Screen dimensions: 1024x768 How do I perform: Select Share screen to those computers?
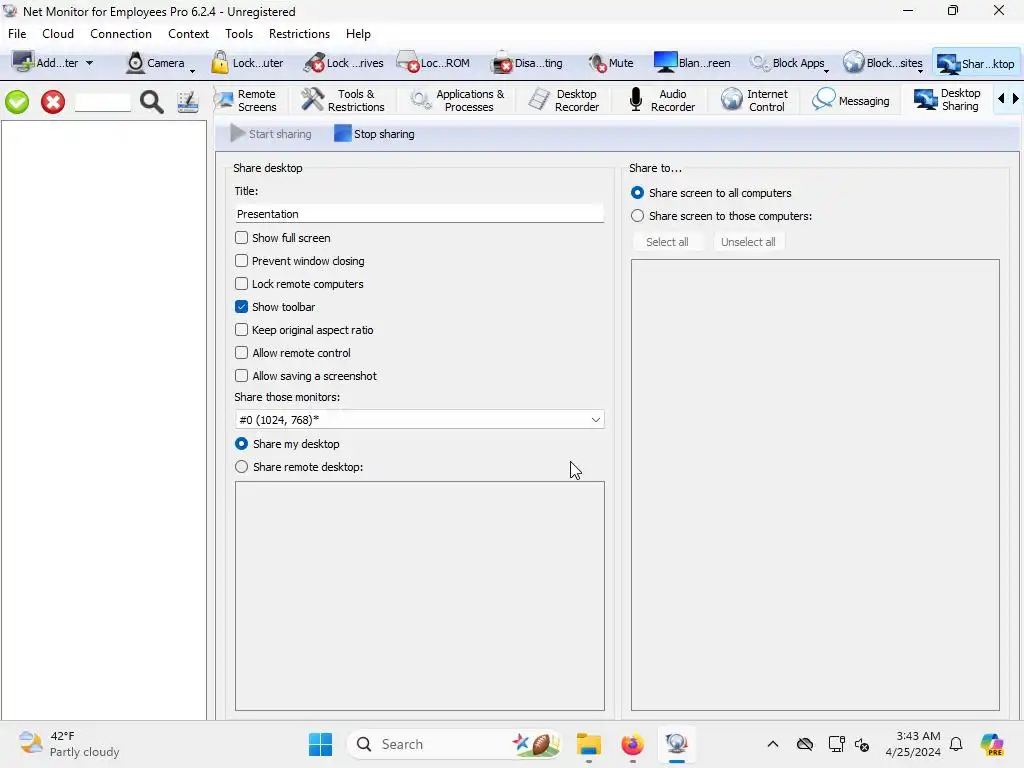pos(637,216)
